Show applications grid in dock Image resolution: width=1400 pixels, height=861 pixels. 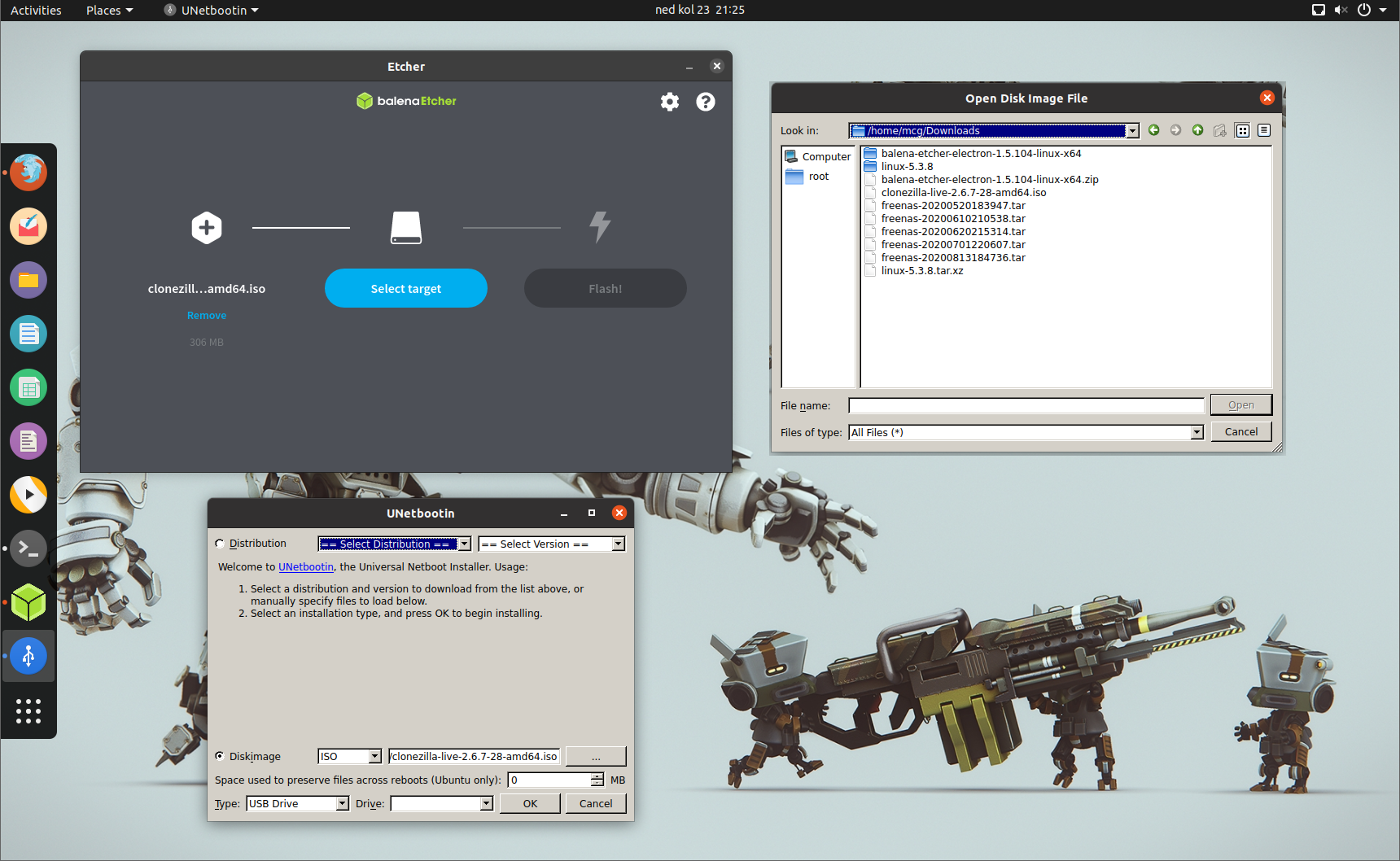28,711
